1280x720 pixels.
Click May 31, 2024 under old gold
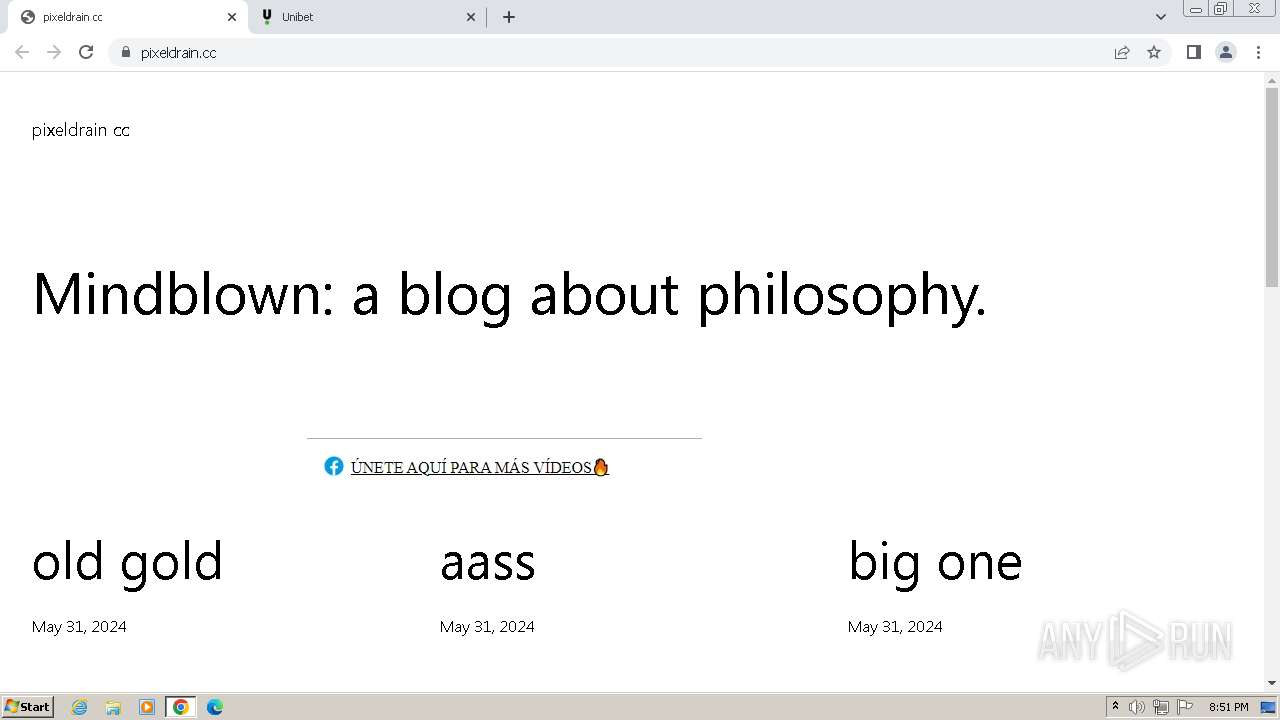click(x=79, y=627)
